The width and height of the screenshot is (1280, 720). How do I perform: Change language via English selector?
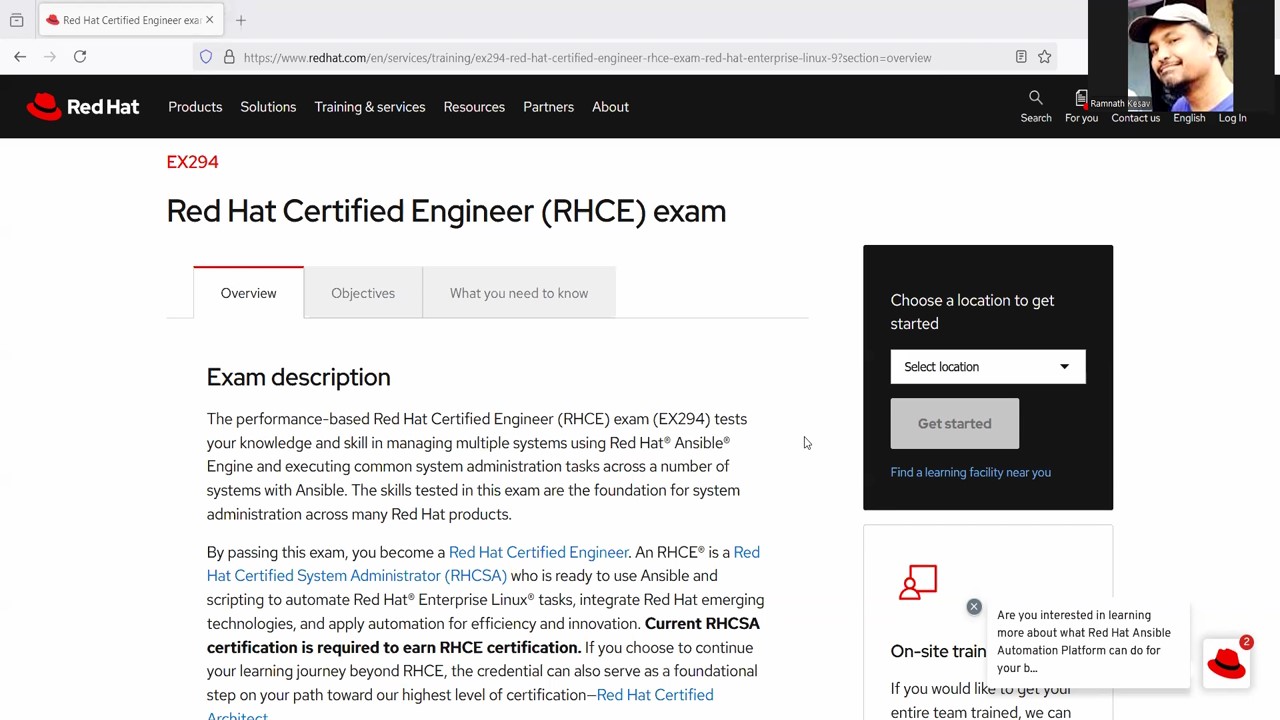[1189, 118]
